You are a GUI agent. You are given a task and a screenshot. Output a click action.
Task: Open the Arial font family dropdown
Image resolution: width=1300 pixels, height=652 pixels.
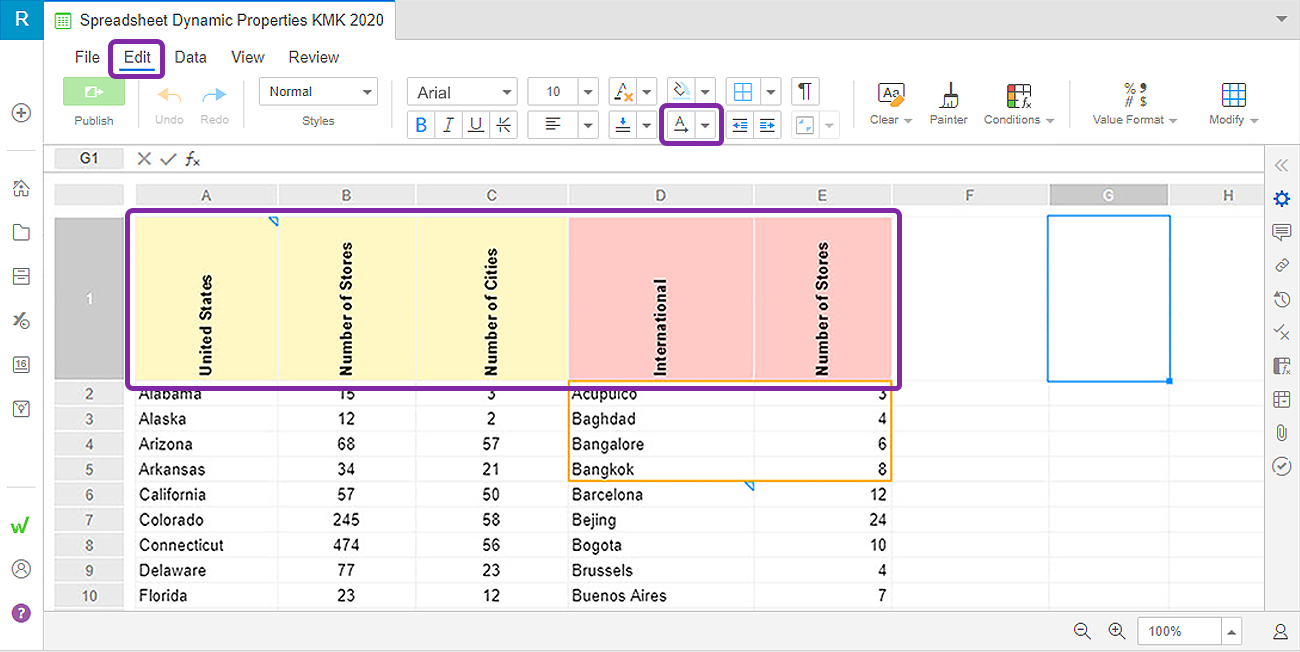[x=462, y=92]
